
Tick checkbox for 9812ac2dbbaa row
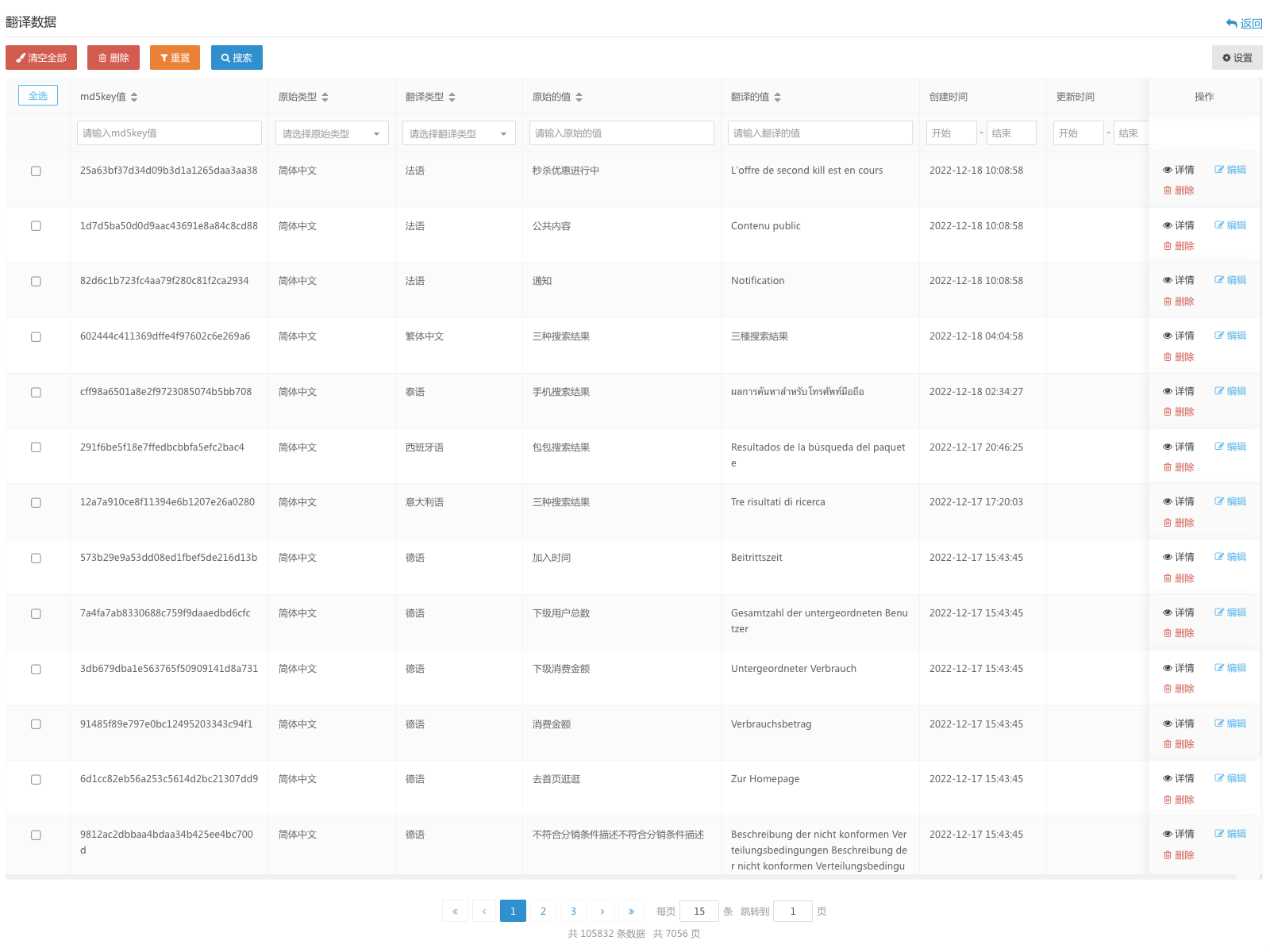36,835
